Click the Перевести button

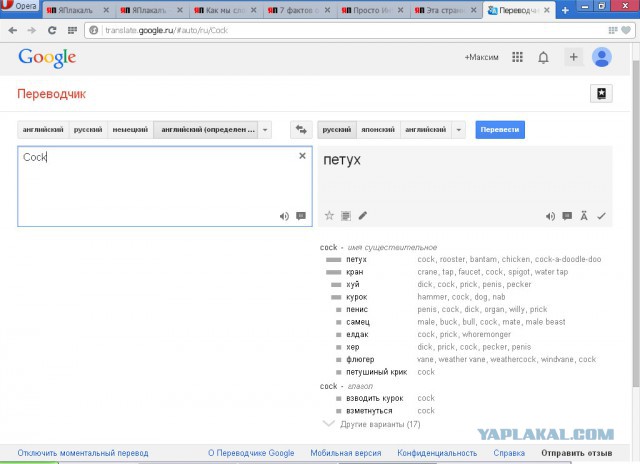coord(500,130)
